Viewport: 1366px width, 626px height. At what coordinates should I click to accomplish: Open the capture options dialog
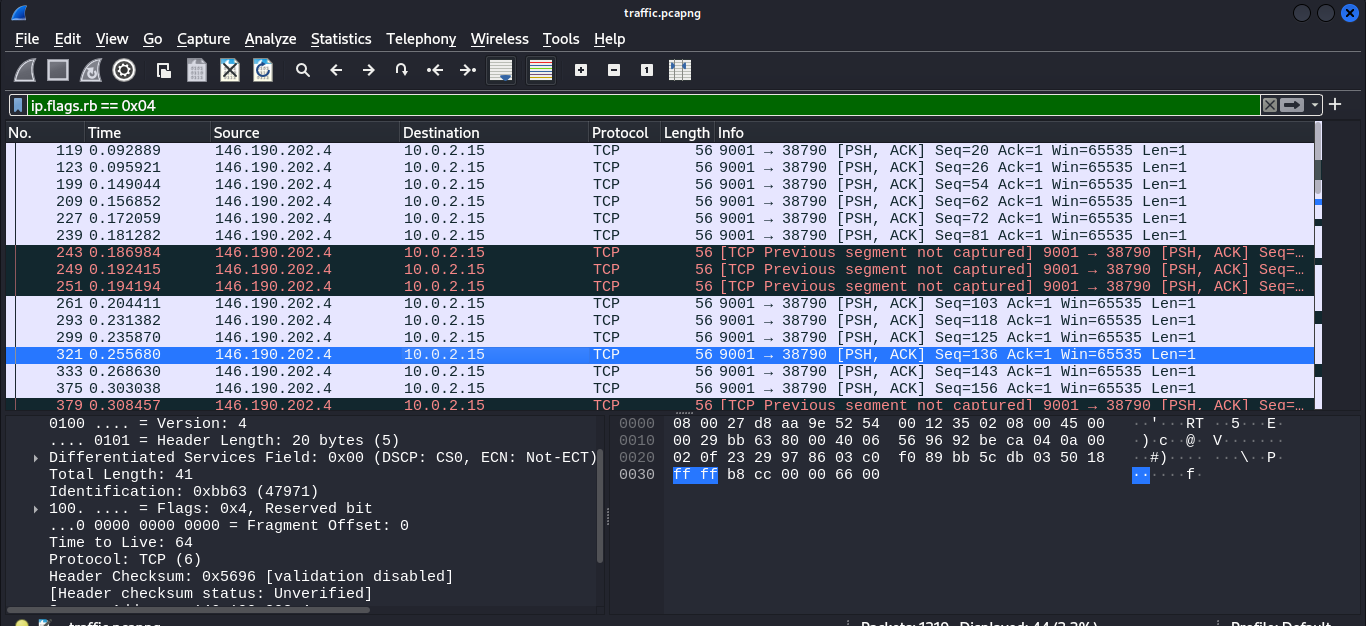[x=123, y=70]
